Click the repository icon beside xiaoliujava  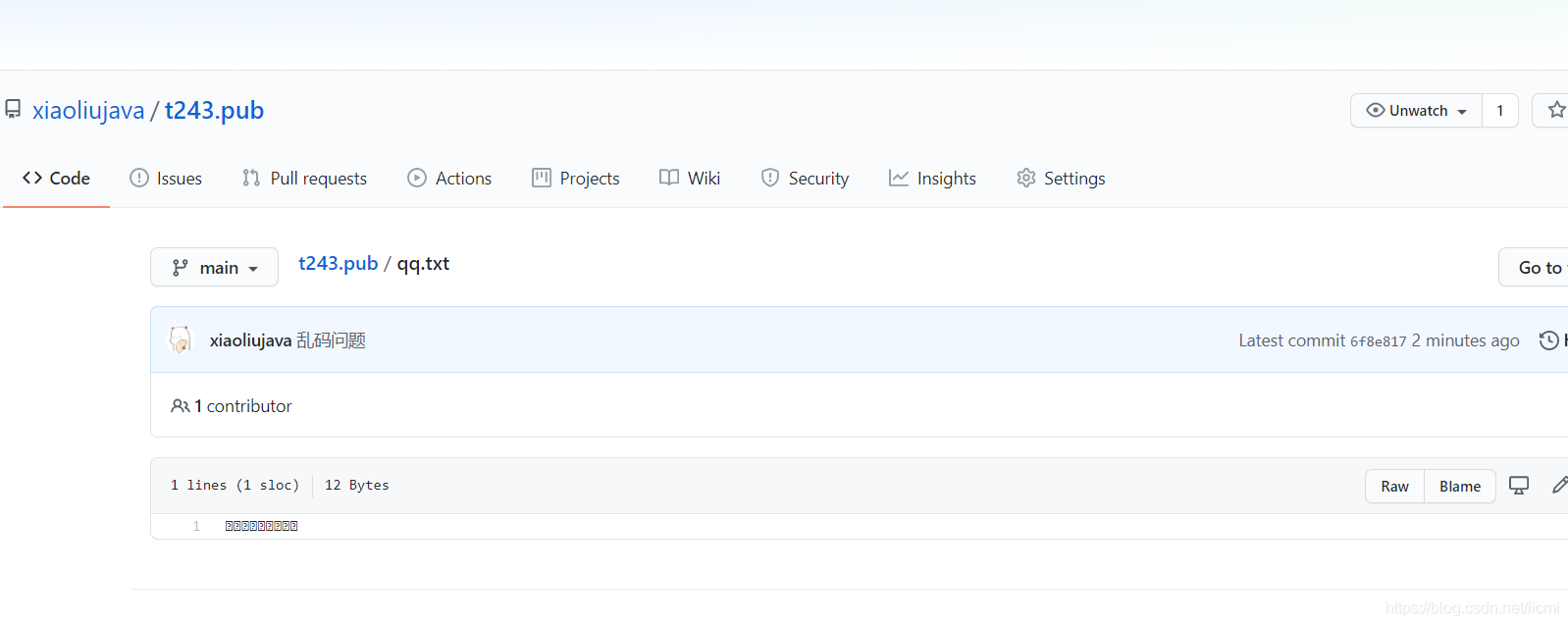coord(13,109)
